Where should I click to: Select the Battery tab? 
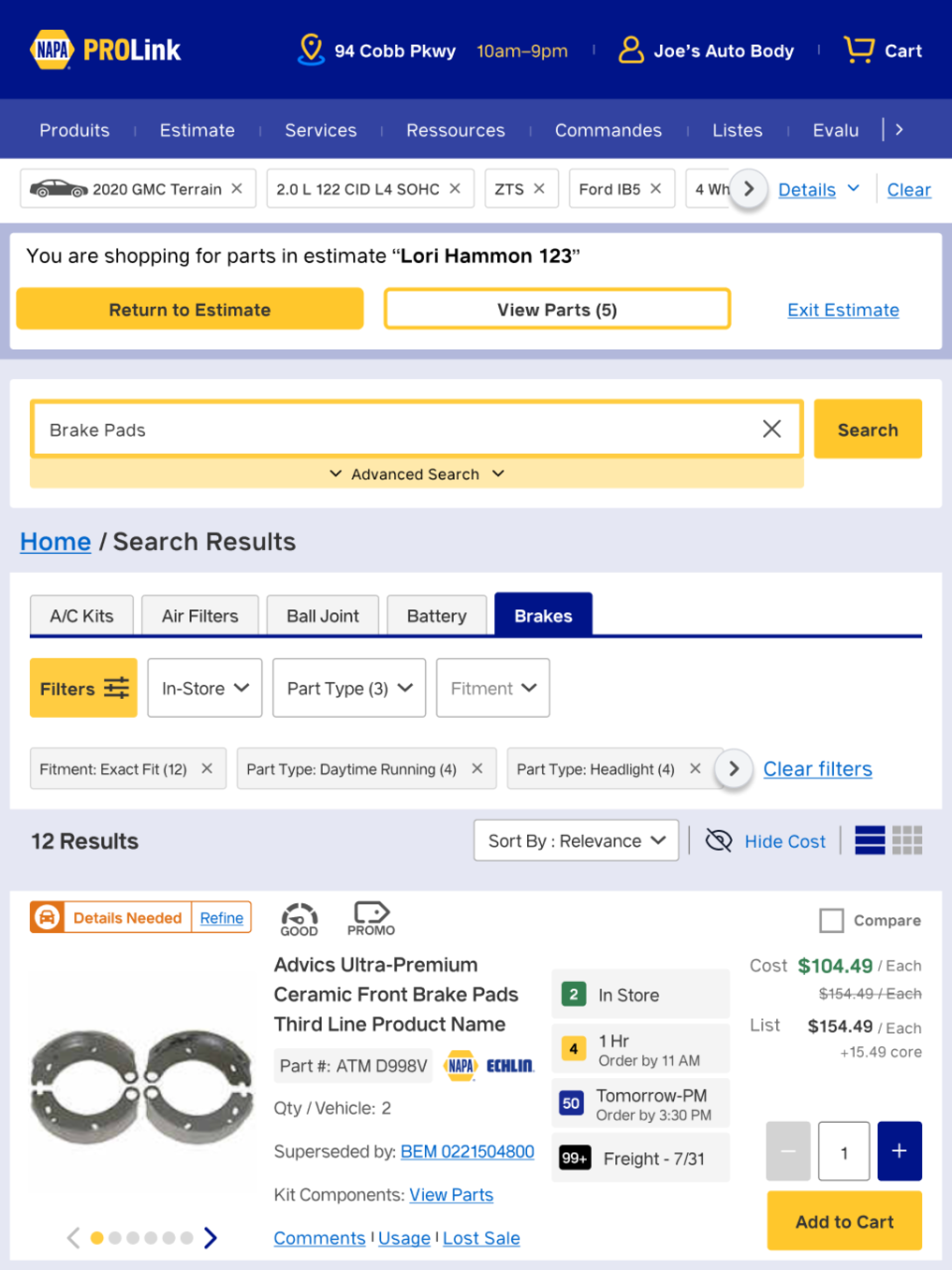tap(436, 615)
